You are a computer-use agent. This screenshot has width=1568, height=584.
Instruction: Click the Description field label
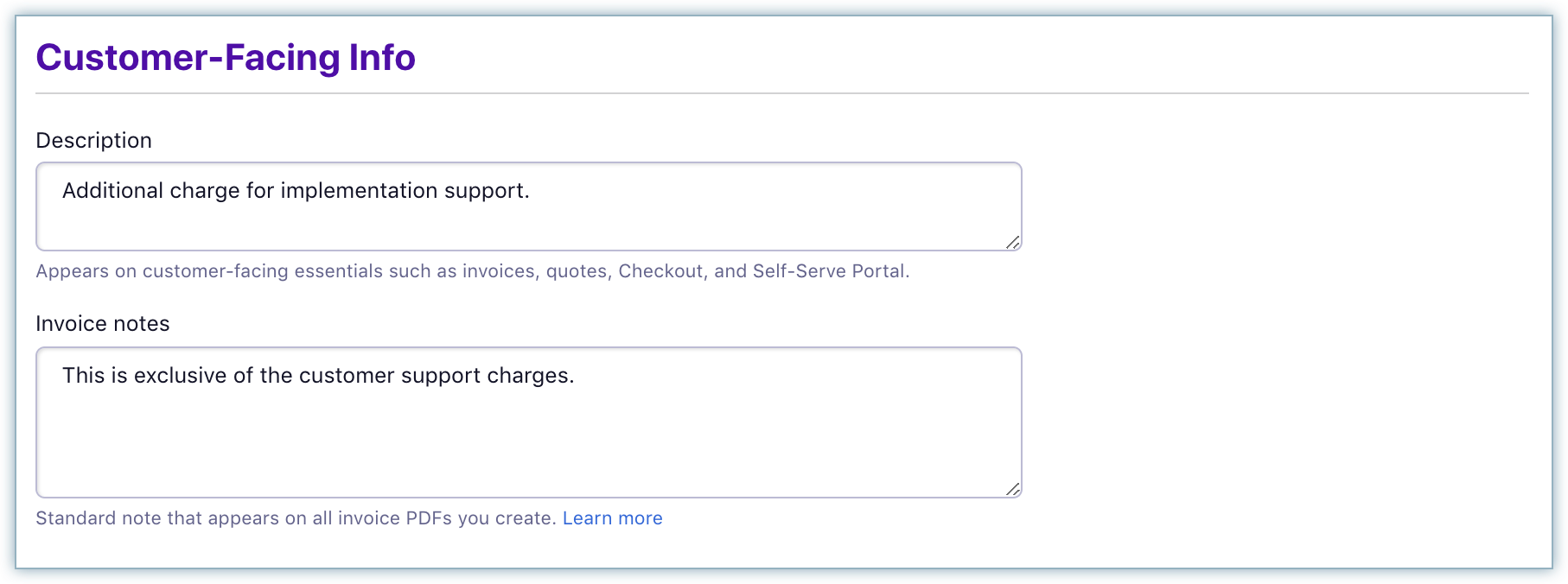coord(93,141)
